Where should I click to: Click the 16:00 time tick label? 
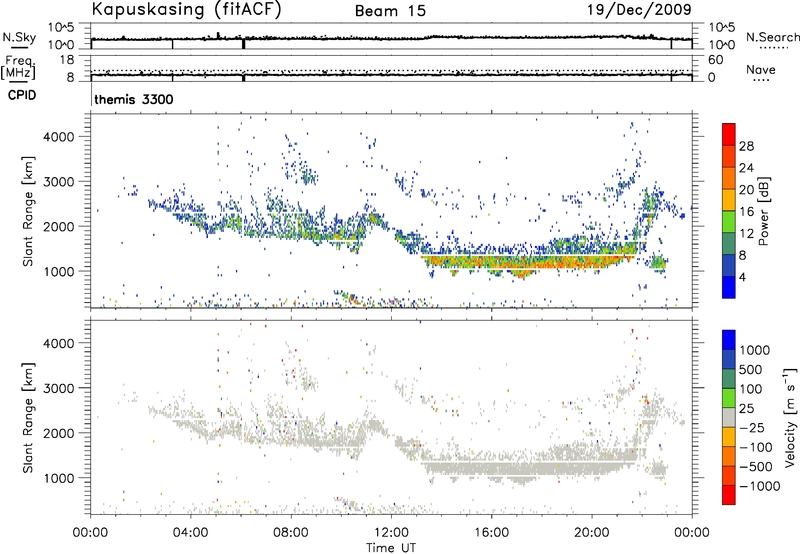491,533
